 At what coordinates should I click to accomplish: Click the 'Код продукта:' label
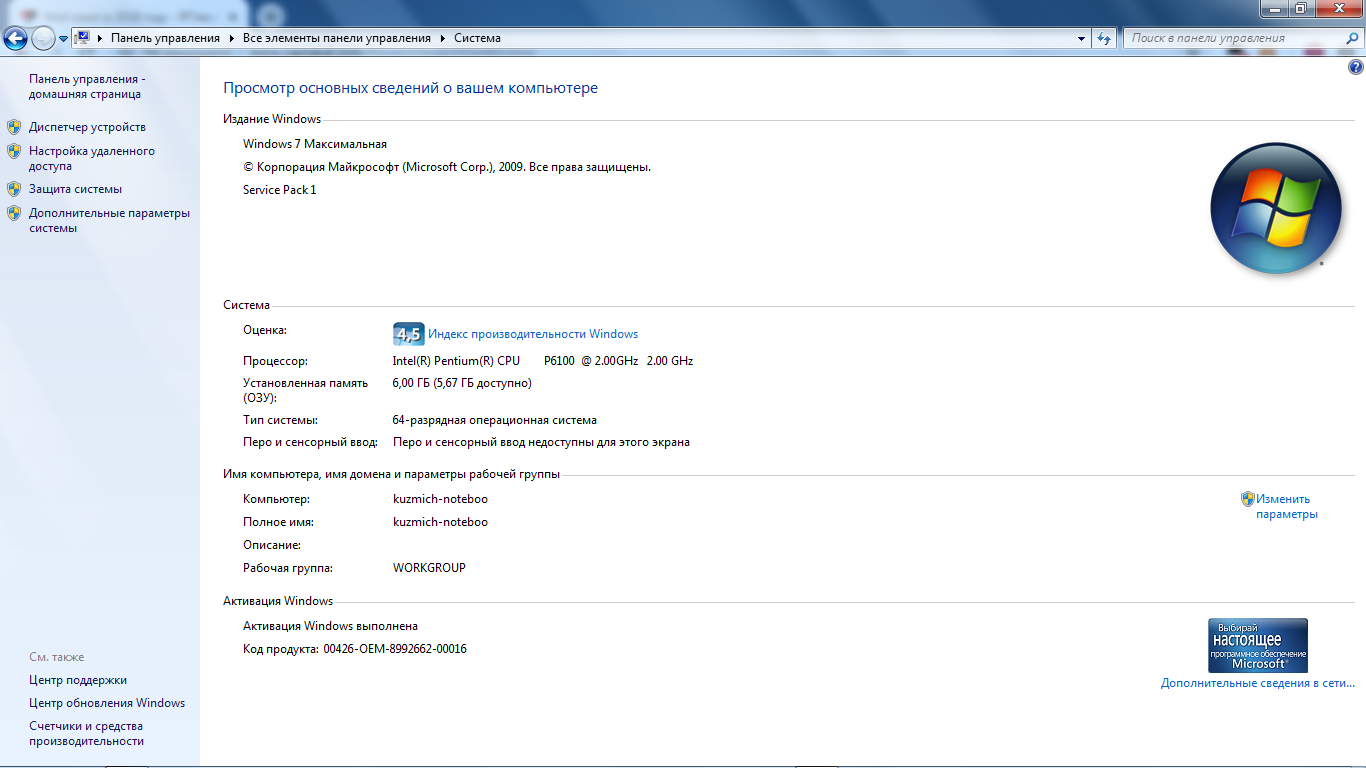click(279, 649)
